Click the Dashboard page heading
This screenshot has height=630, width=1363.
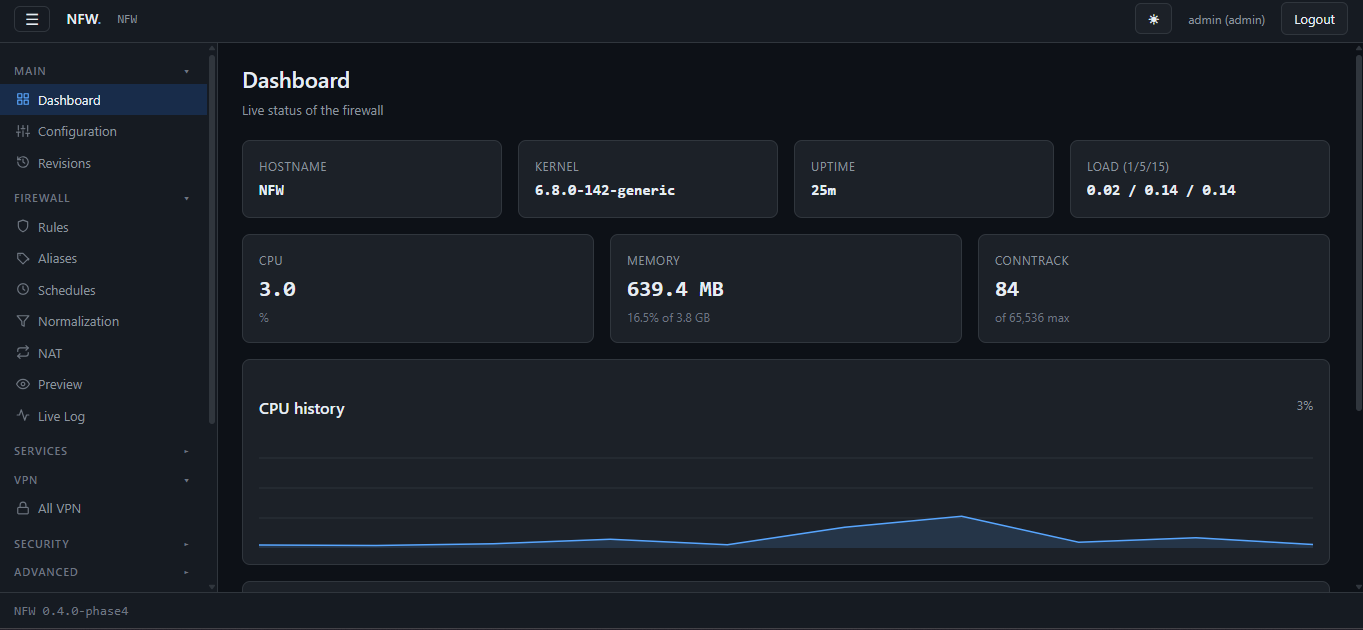(296, 80)
